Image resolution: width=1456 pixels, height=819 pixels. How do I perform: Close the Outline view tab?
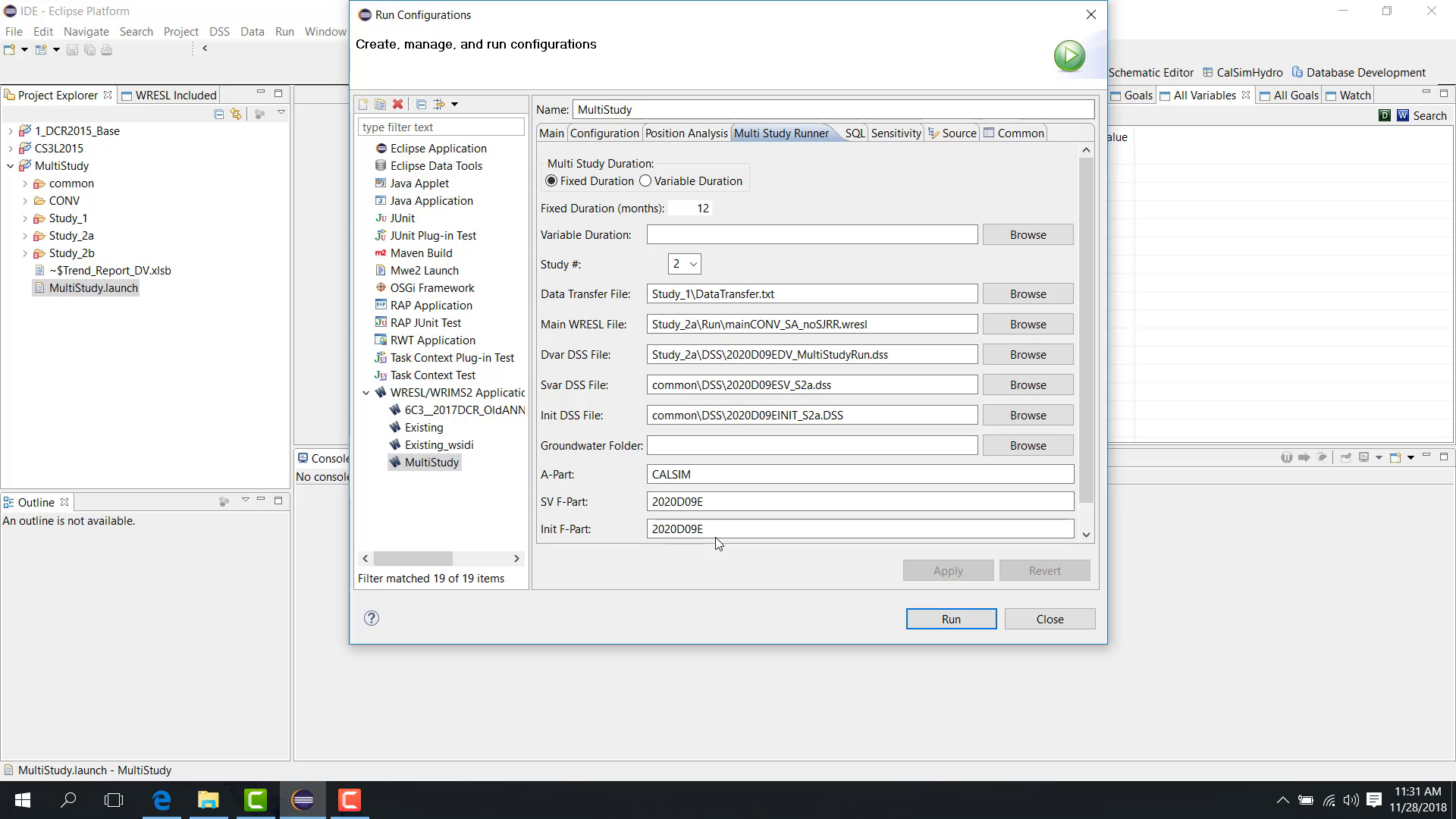[x=64, y=502]
